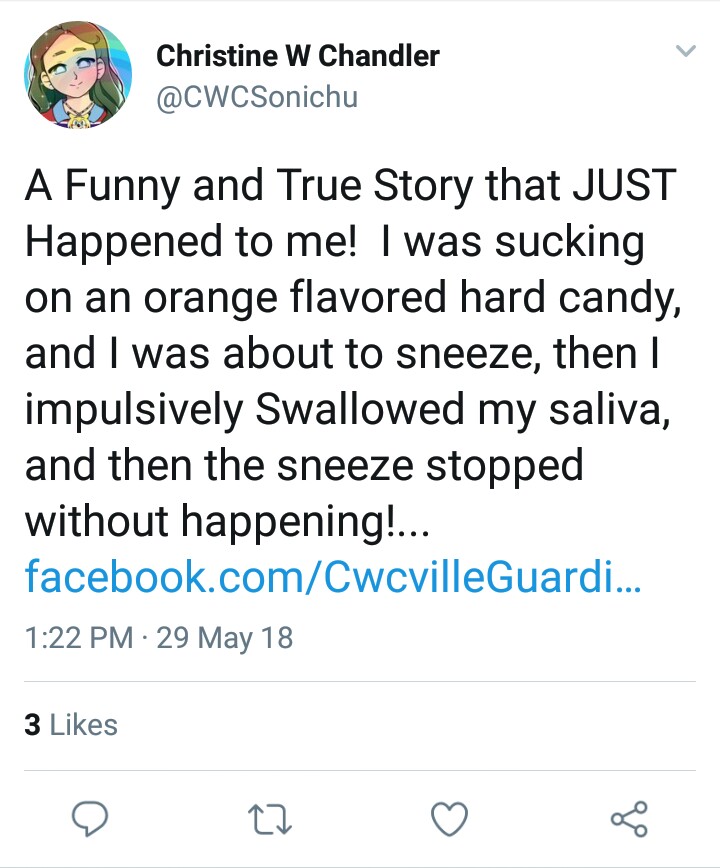
Task: Tap the line starting 'A Funny and True Story'
Action: click(351, 186)
